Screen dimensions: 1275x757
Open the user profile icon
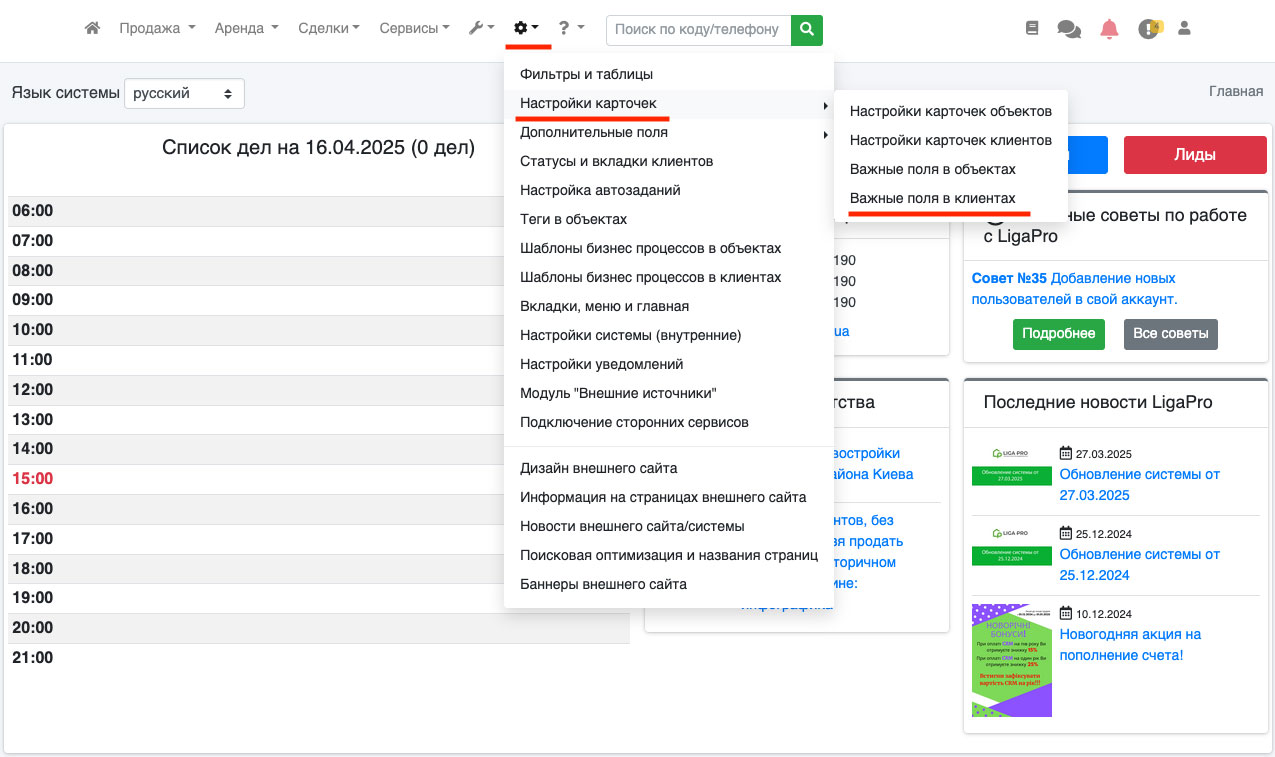(1184, 29)
